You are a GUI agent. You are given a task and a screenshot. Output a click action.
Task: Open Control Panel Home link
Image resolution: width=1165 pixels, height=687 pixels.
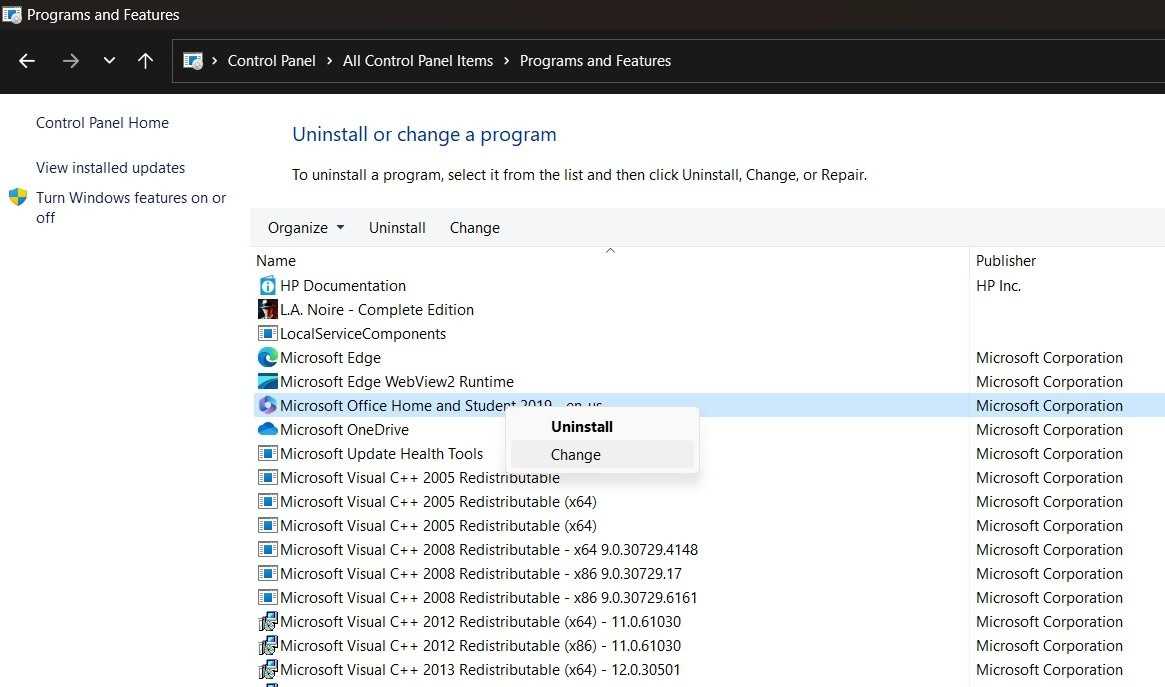(x=103, y=123)
